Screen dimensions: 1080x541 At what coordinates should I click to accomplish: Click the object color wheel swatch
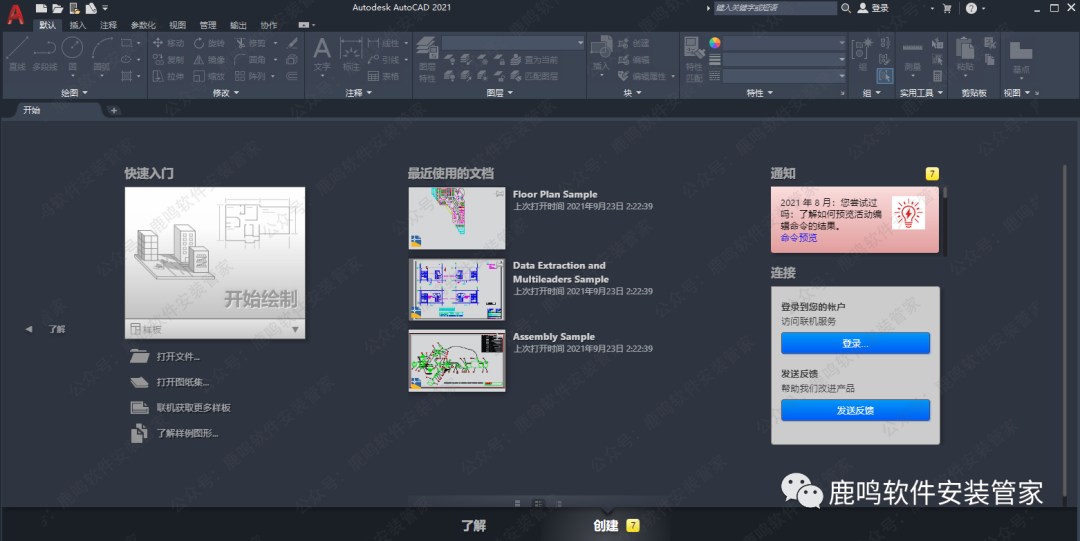pos(714,43)
